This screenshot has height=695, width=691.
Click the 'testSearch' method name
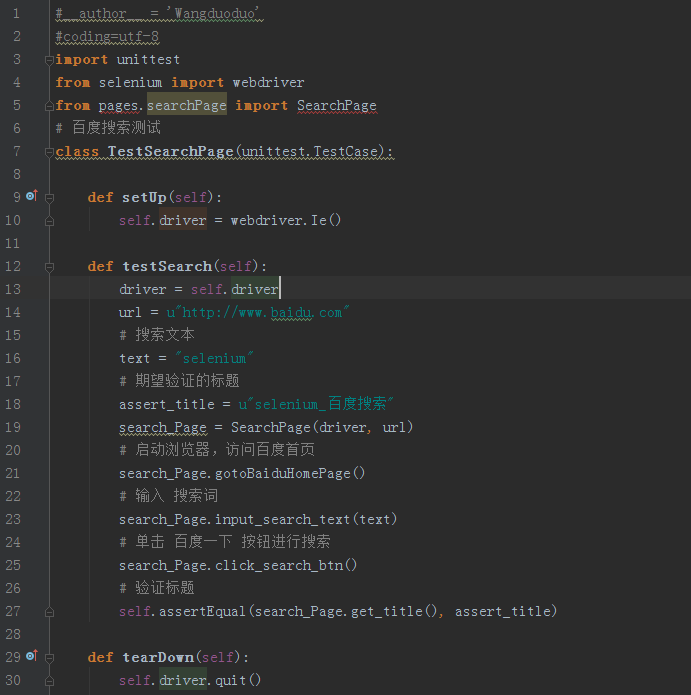(167, 267)
